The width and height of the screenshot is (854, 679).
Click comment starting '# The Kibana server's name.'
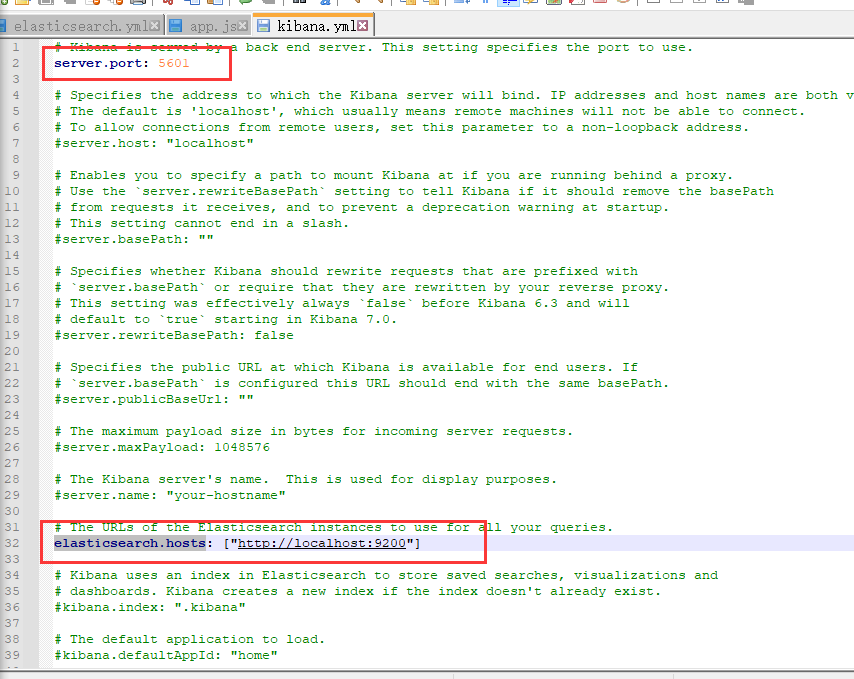[306, 479]
